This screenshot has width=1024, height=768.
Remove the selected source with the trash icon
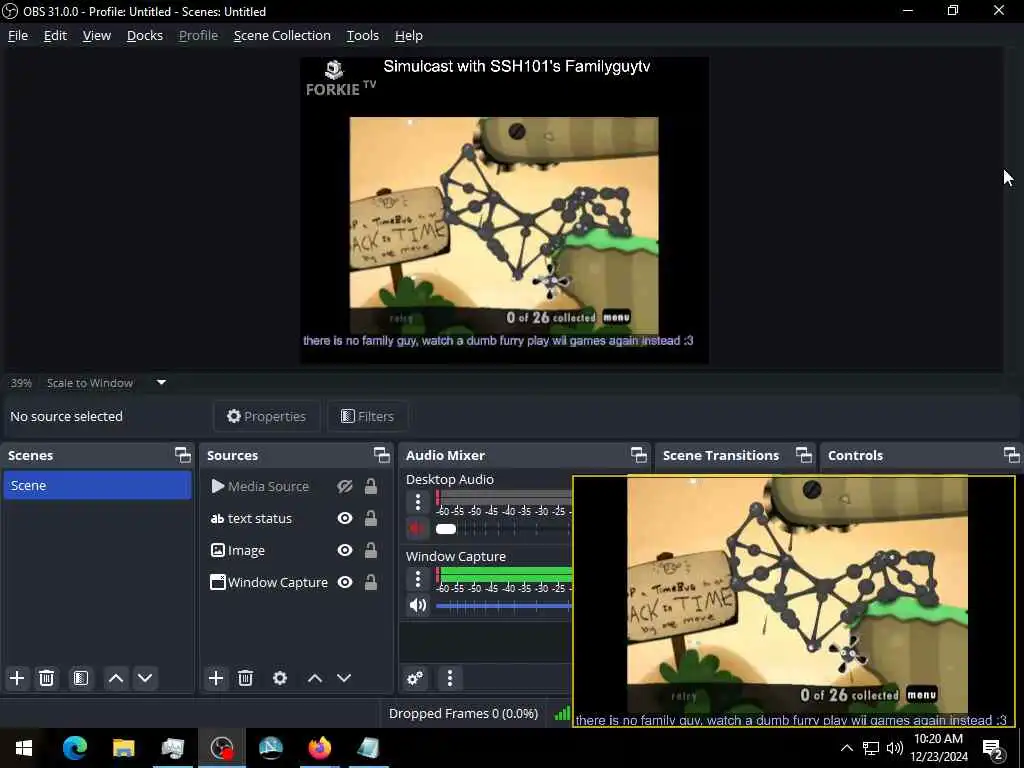point(246,678)
